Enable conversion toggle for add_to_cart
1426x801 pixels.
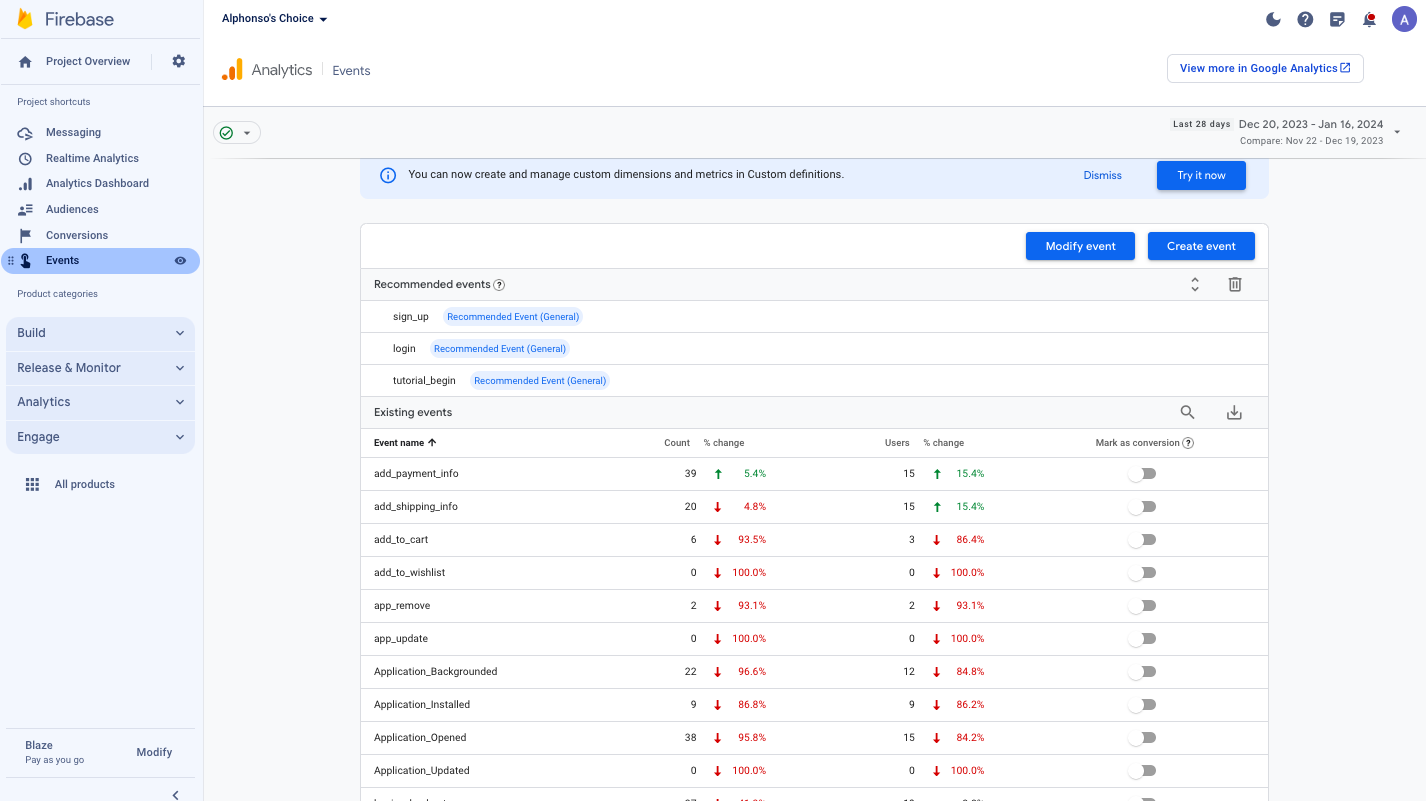(x=1141, y=540)
